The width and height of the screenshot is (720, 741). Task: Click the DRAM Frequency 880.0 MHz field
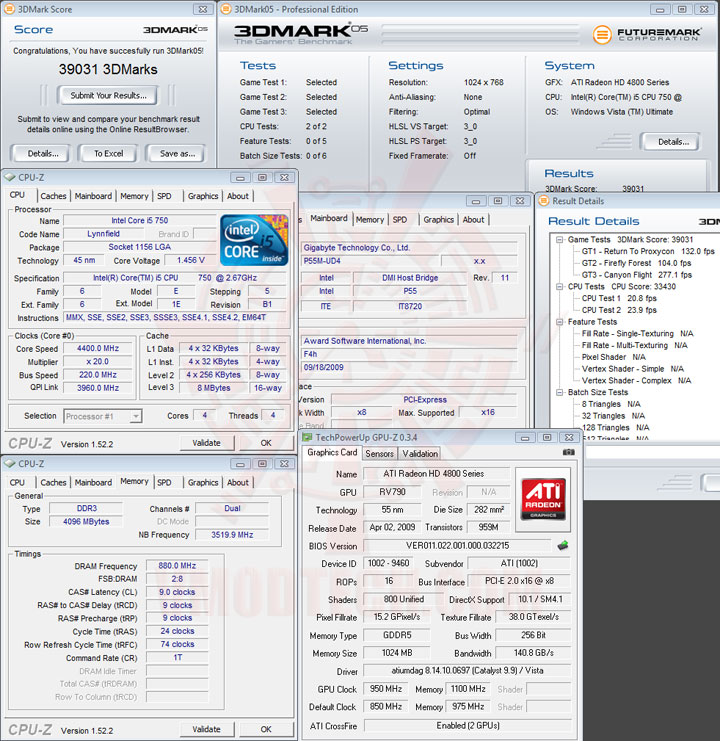(177, 566)
